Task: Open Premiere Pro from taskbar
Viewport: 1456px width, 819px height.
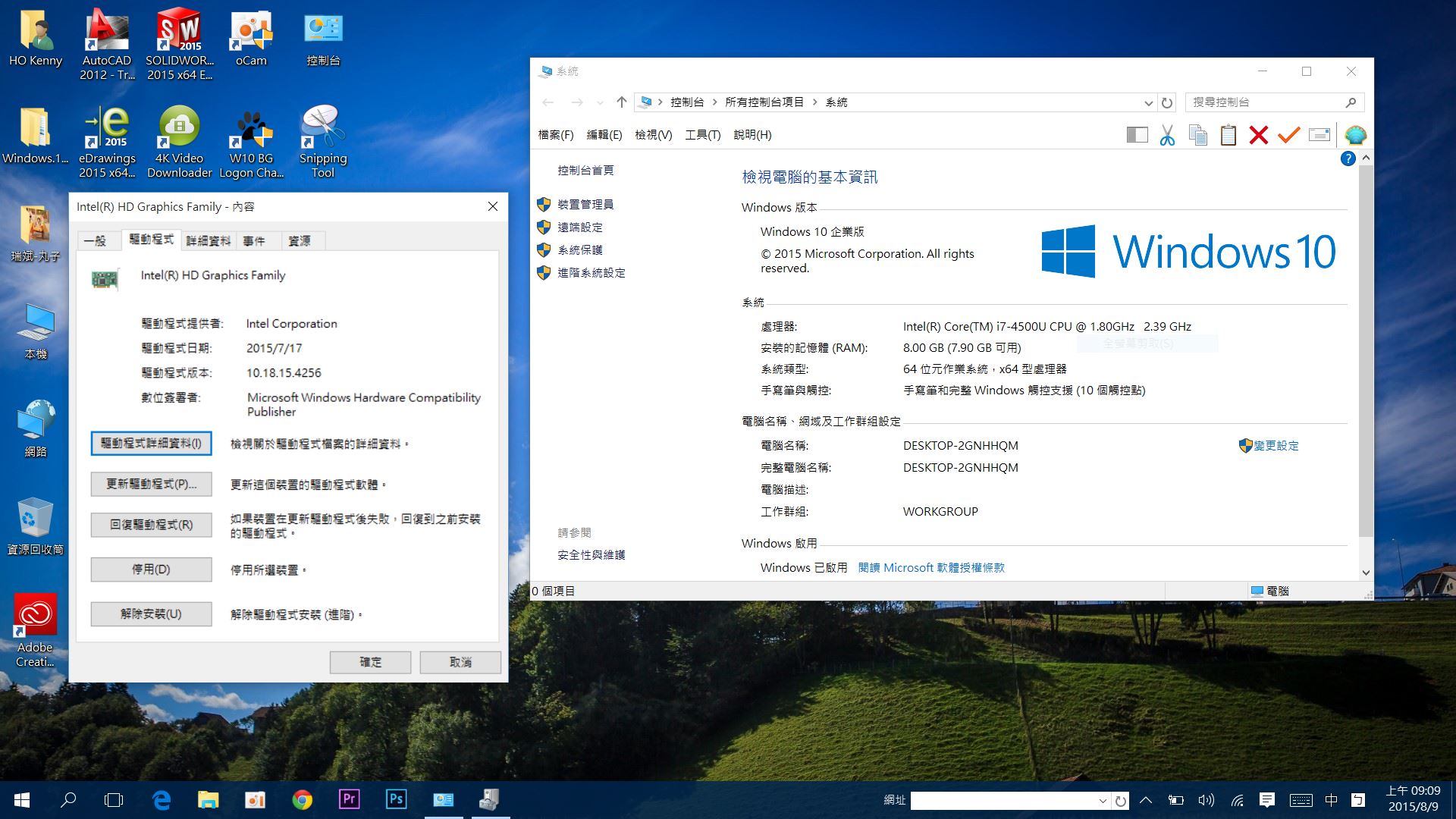Action: tap(349, 799)
